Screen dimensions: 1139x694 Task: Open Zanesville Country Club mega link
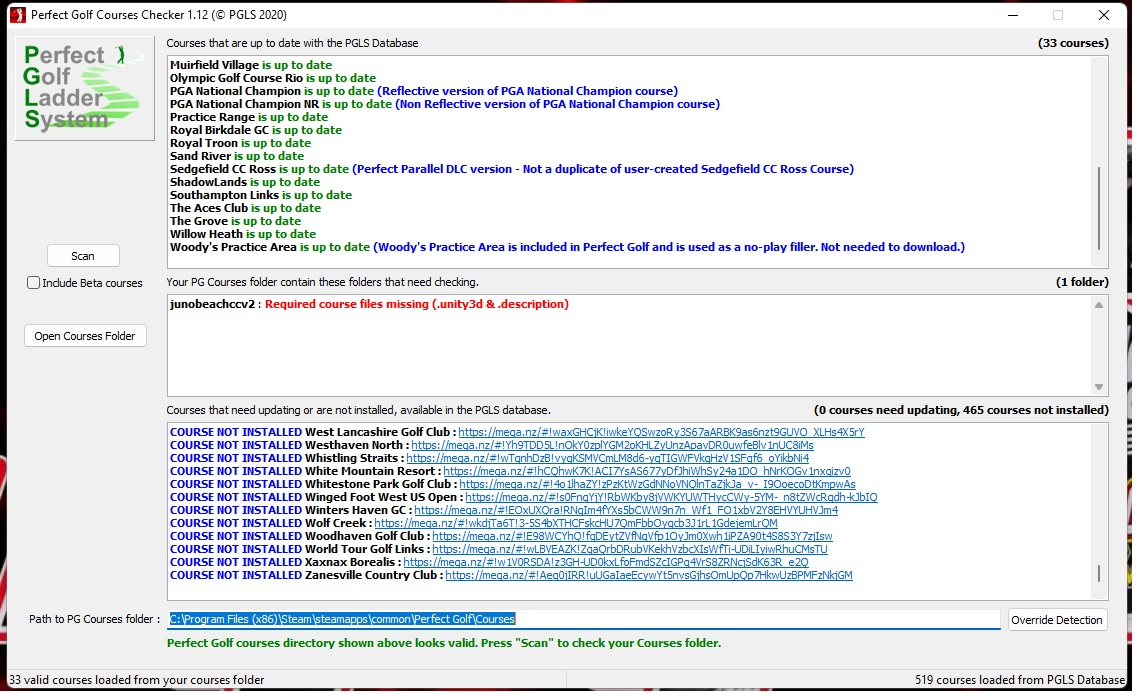(648, 575)
